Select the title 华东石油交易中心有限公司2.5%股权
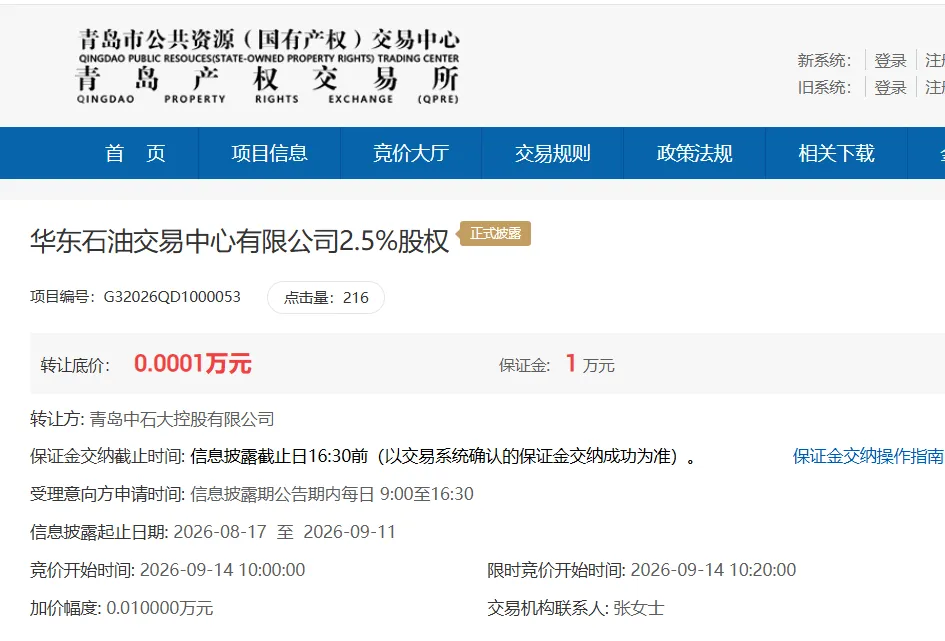This screenshot has height=641, width=945. coord(239,241)
